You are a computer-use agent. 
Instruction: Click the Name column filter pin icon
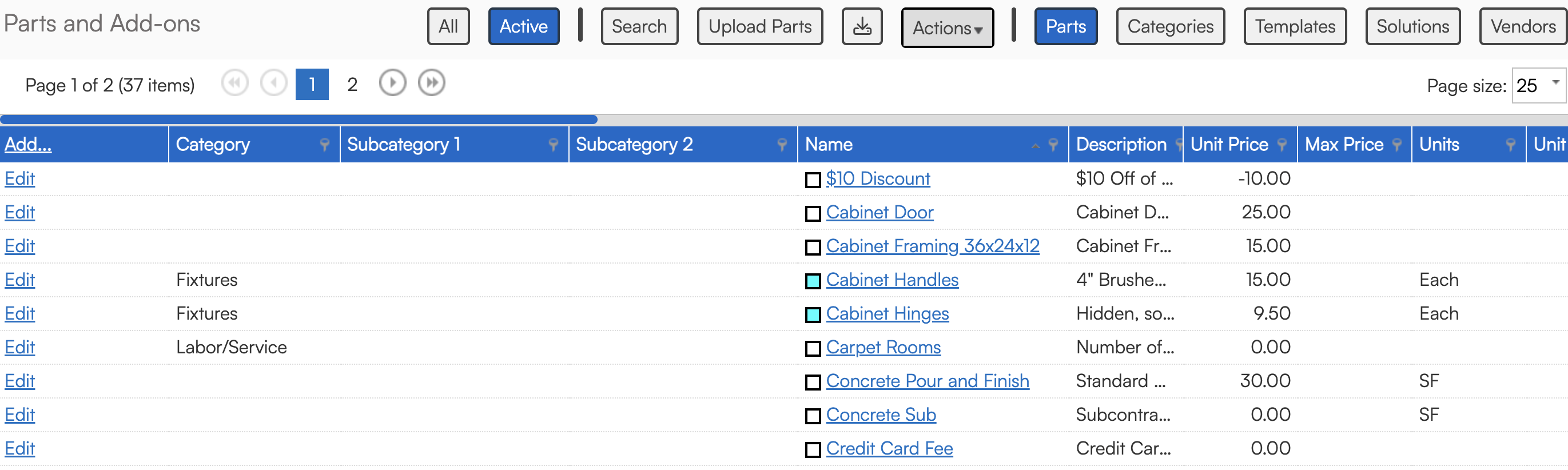click(x=1053, y=145)
